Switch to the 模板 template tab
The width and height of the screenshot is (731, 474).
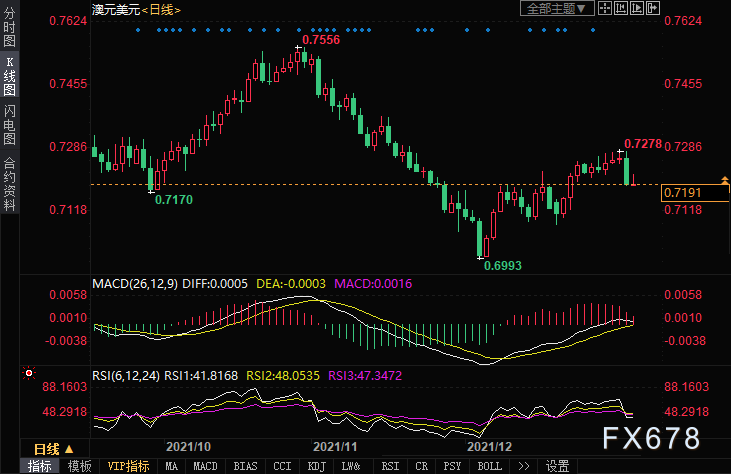pyautogui.click(x=79, y=466)
